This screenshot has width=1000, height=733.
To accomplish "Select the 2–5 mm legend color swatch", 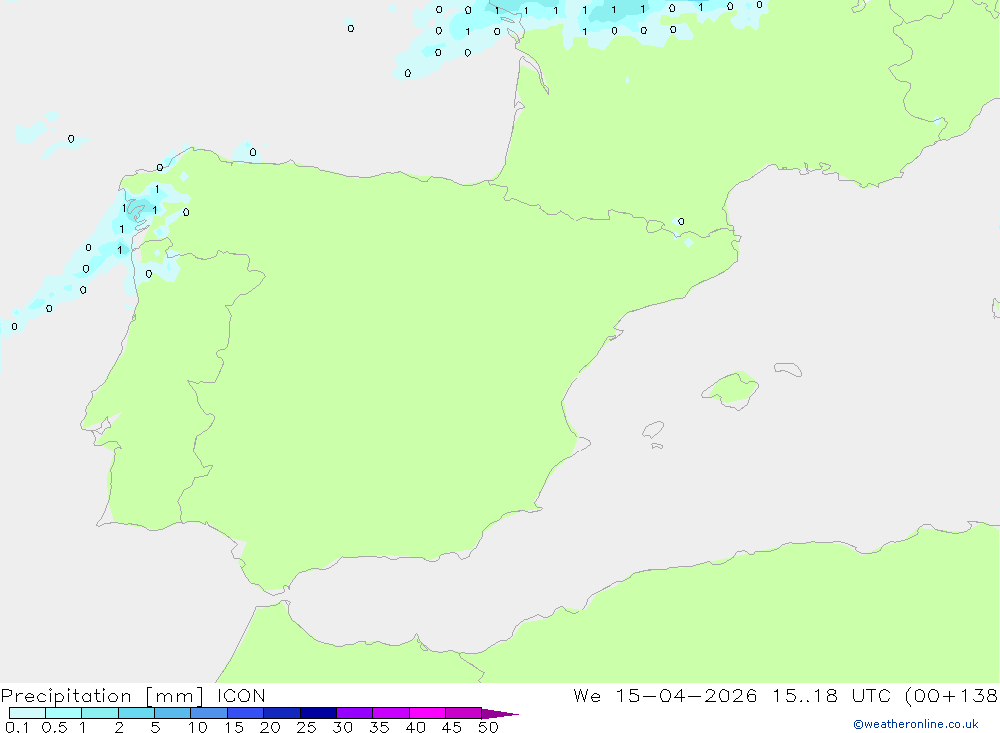I will 136,713.
